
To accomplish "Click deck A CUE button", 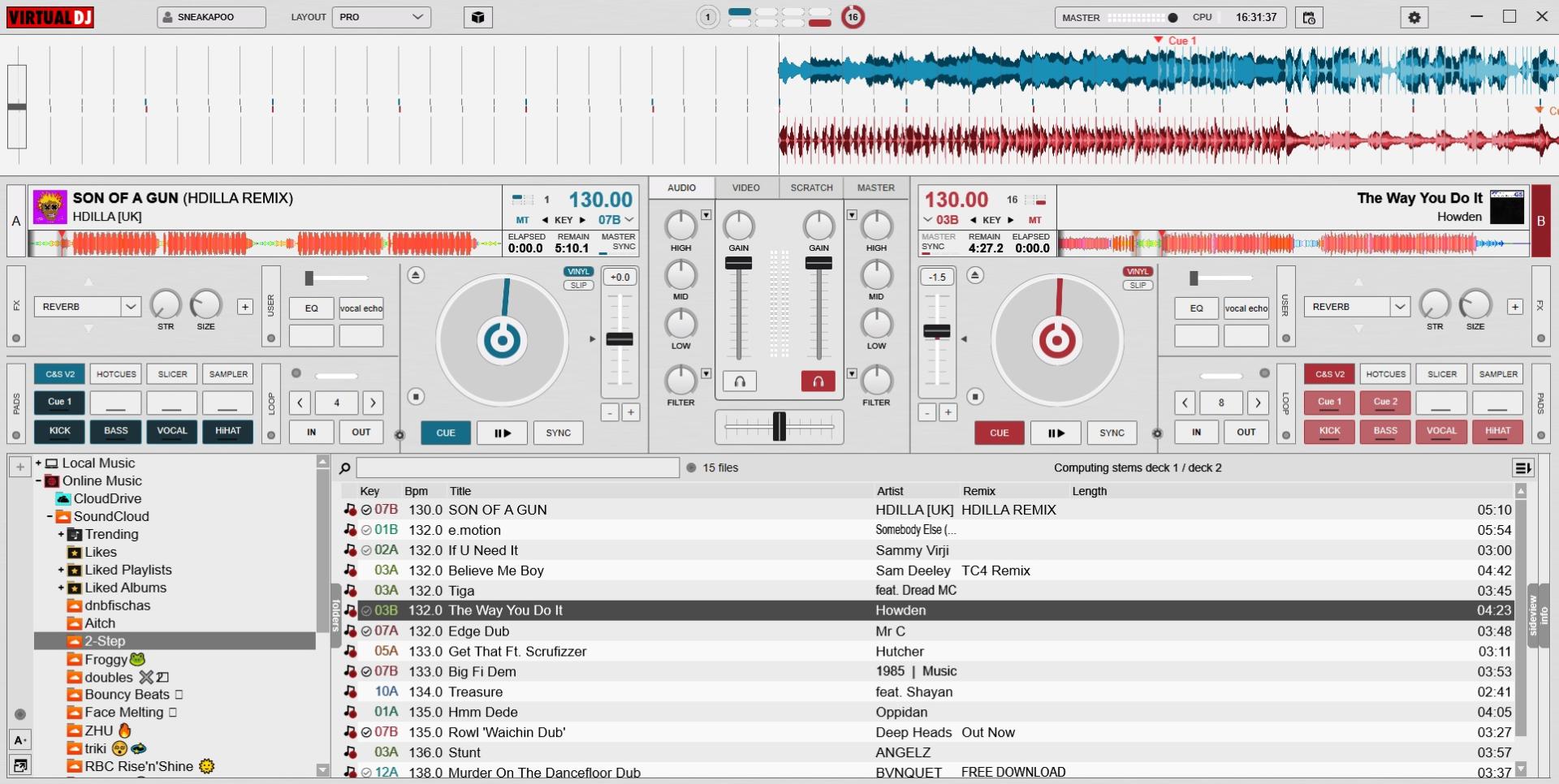I will [446, 433].
